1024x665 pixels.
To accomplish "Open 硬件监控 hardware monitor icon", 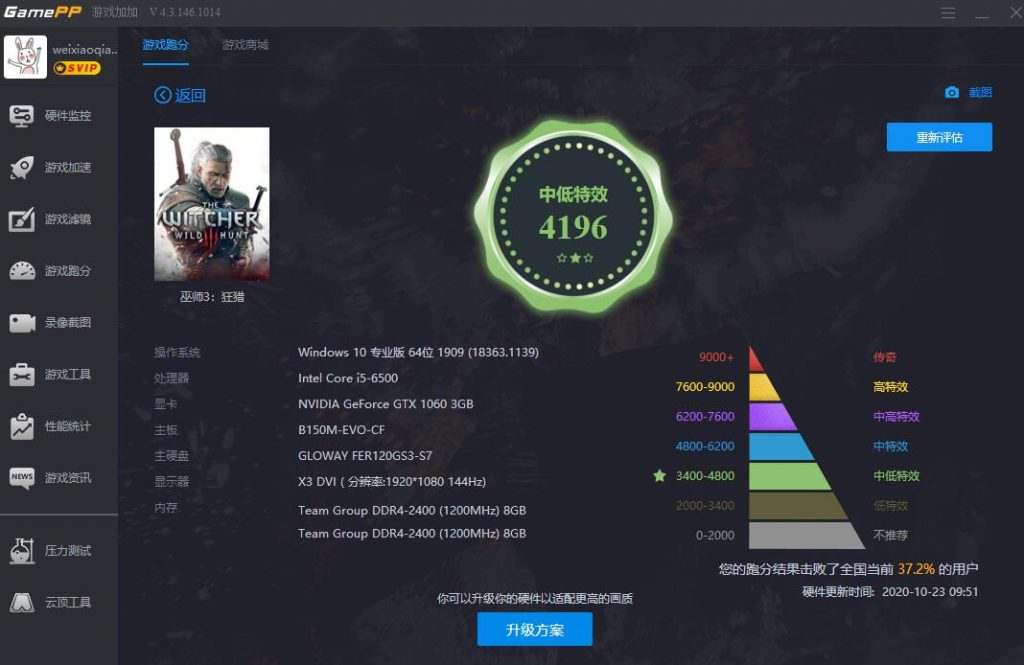I will pos(22,116).
